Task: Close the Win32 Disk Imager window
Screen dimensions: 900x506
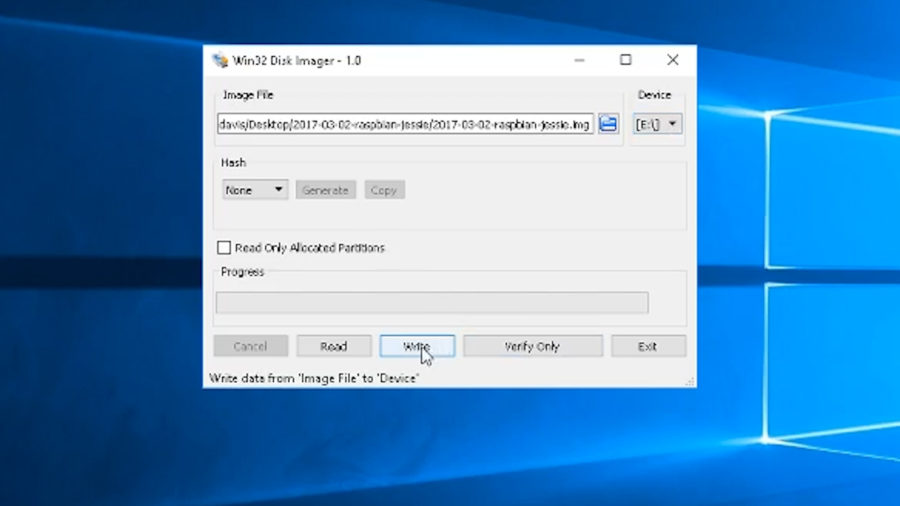Action: (x=673, y=60)
